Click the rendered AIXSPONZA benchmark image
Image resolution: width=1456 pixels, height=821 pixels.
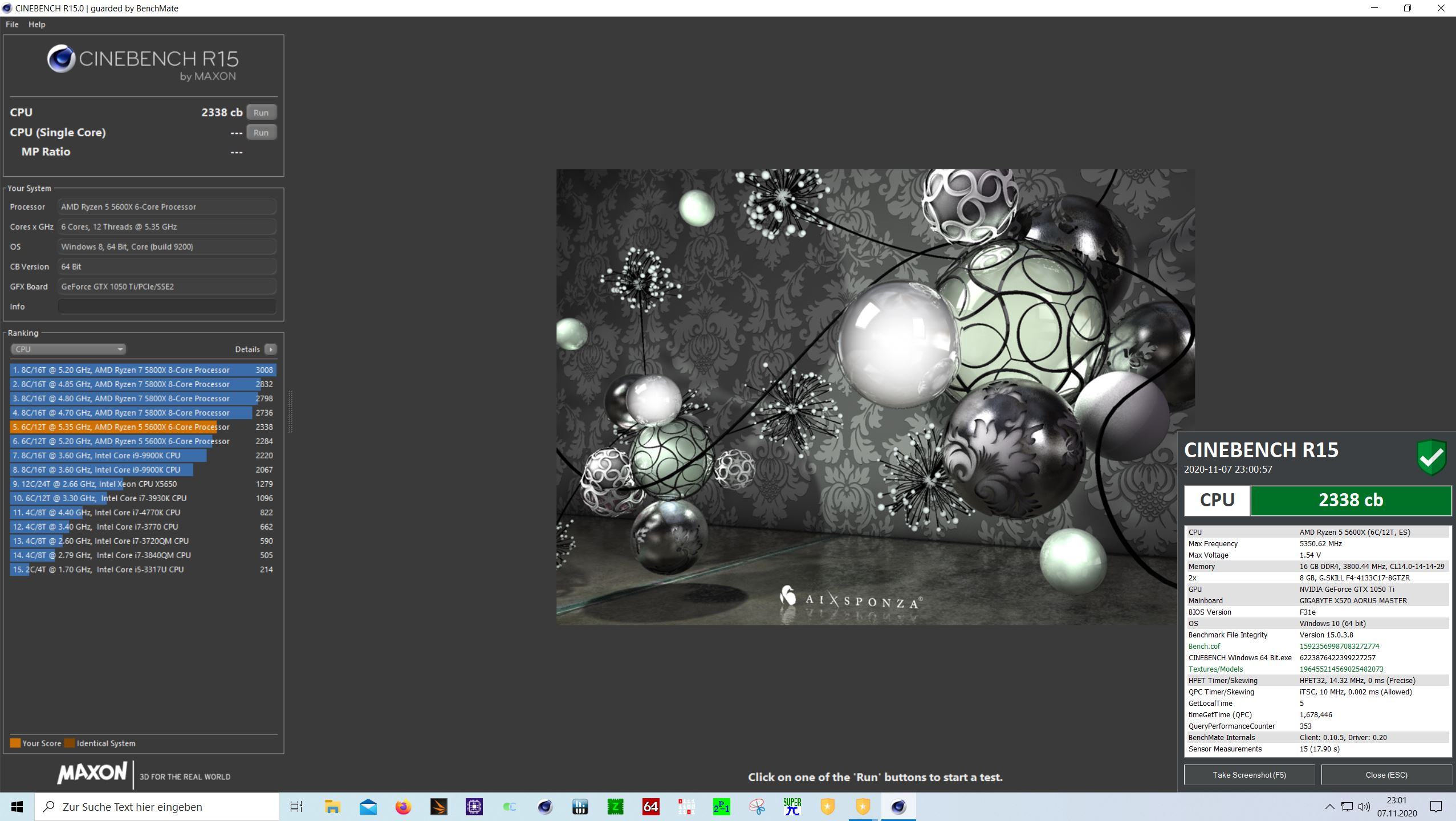[875, 396]
